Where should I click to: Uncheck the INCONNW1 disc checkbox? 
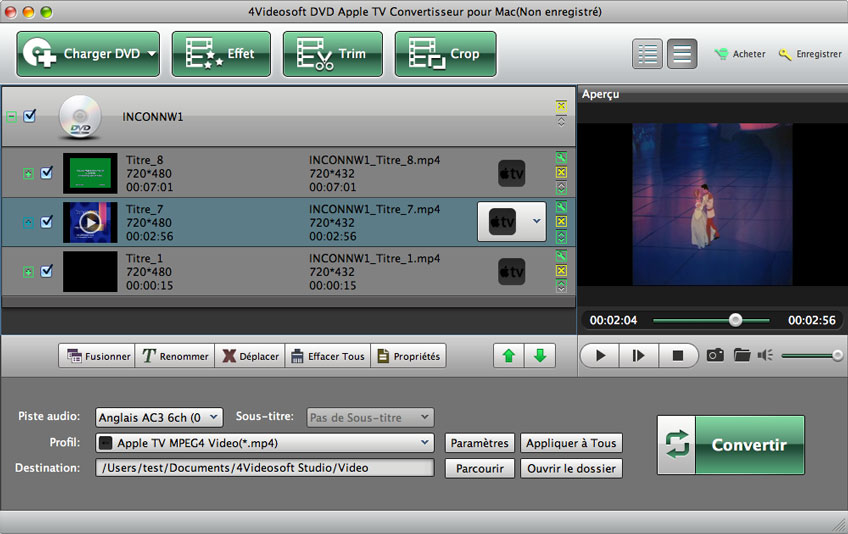[29, 116]
